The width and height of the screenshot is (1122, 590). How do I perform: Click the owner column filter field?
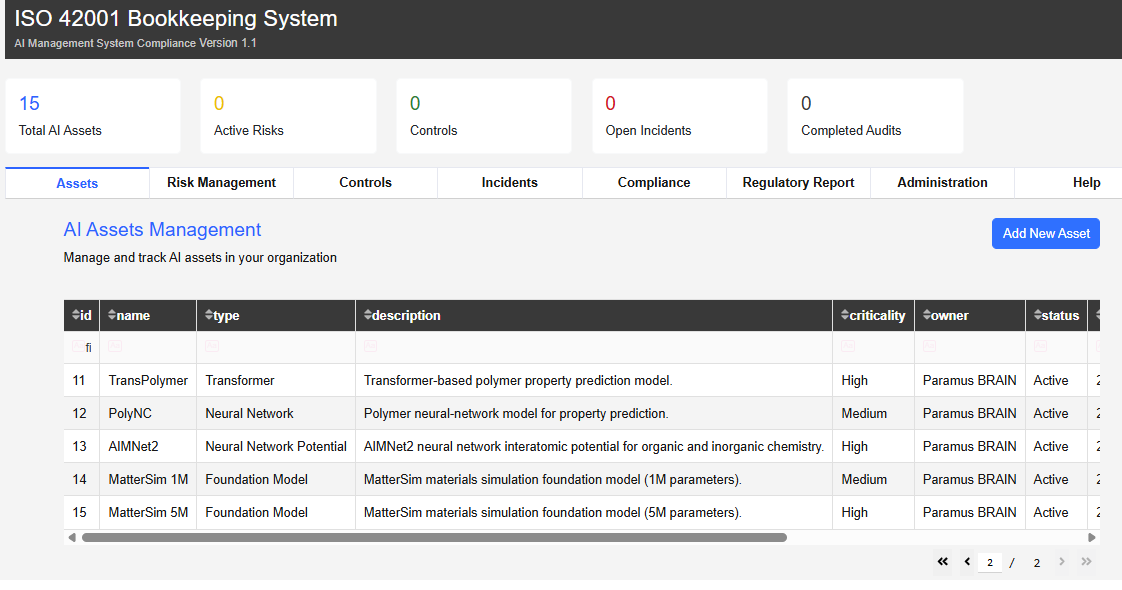click(x=970, y=347)
